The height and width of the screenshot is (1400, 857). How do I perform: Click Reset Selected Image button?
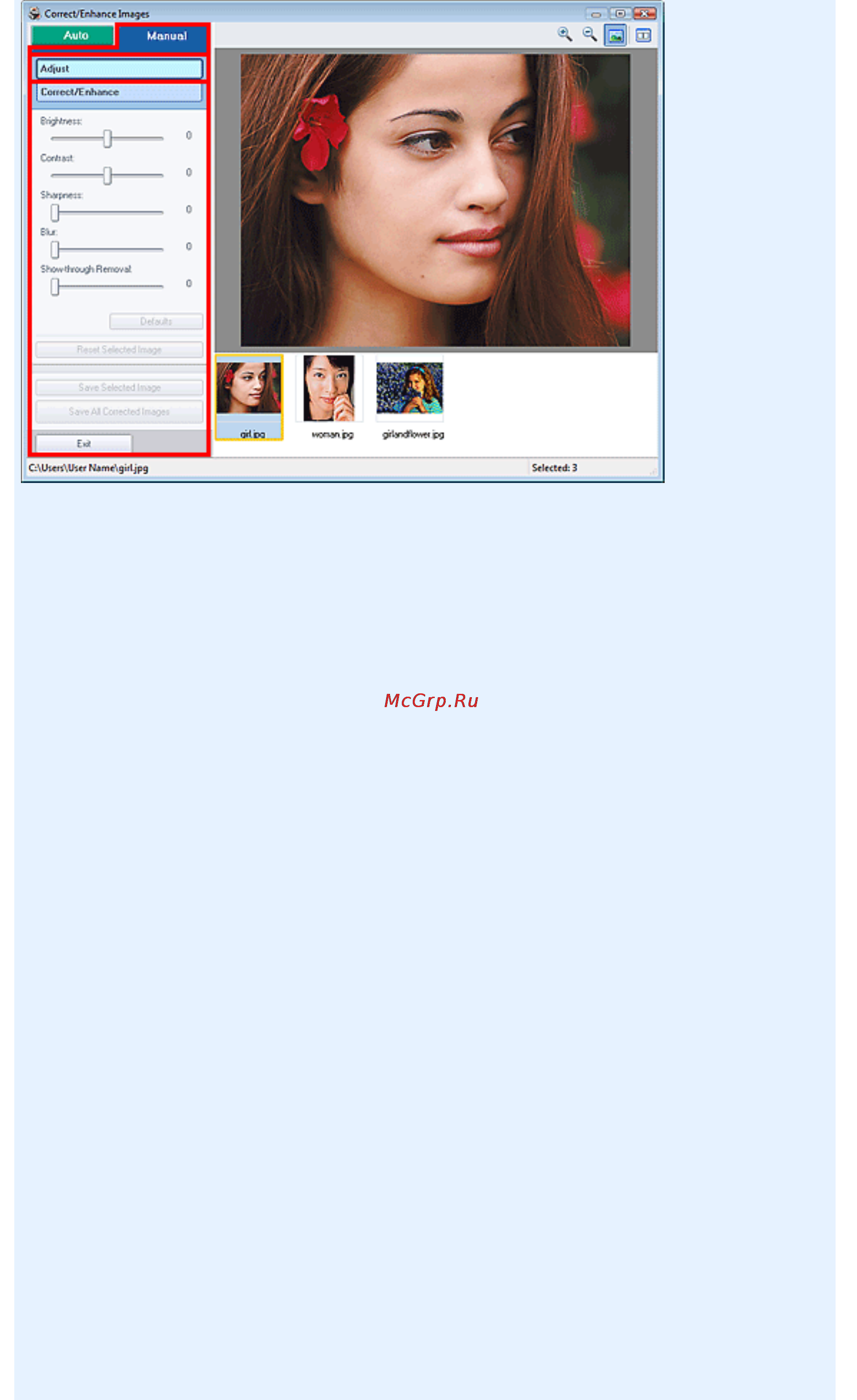(120, 349)
